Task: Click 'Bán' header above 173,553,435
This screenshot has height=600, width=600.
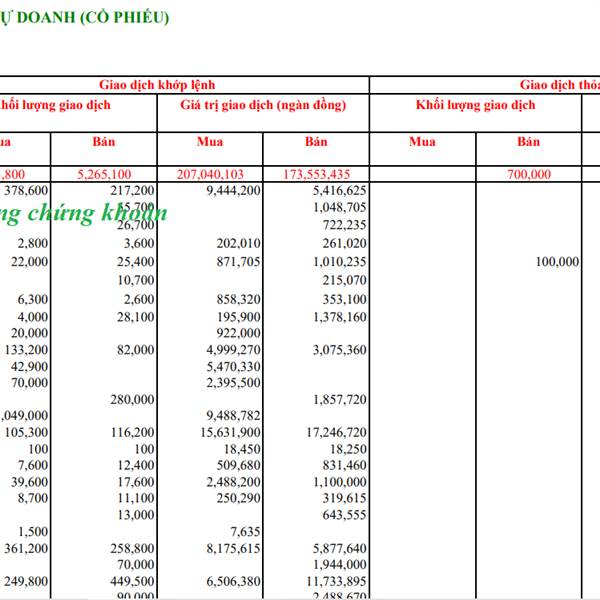Action: pyautogui.click(x=316, y=142)
